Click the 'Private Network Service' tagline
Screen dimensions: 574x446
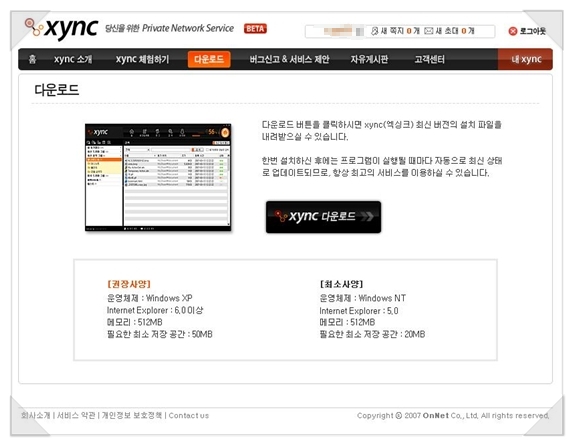click(x=188, y=28)
